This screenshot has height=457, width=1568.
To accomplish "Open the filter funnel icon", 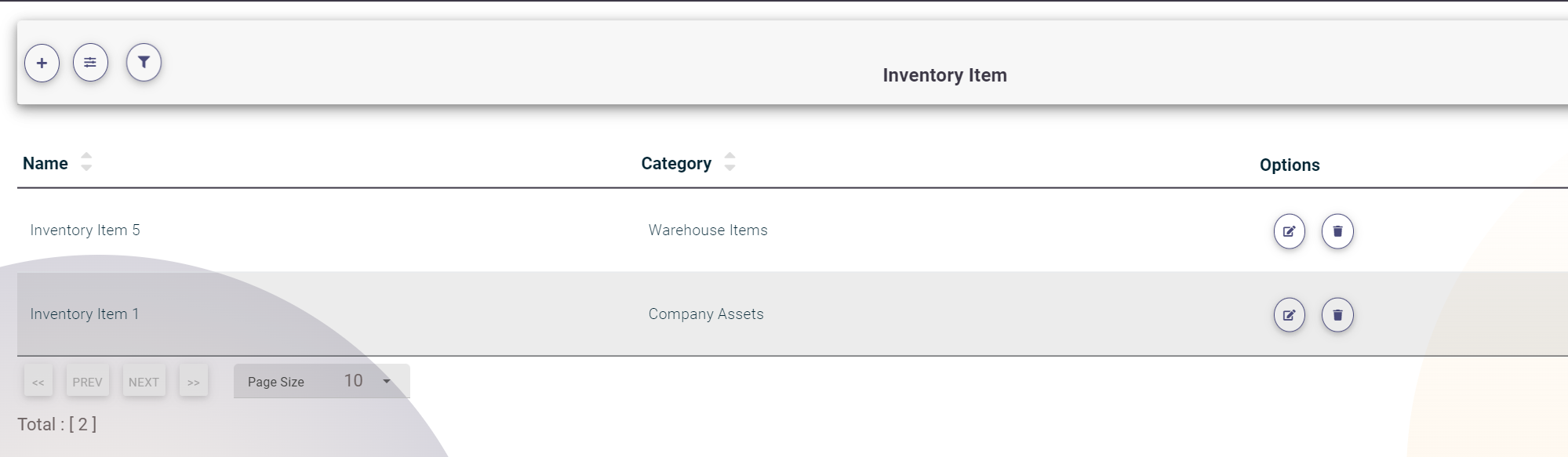I will [x=144, y=63].
